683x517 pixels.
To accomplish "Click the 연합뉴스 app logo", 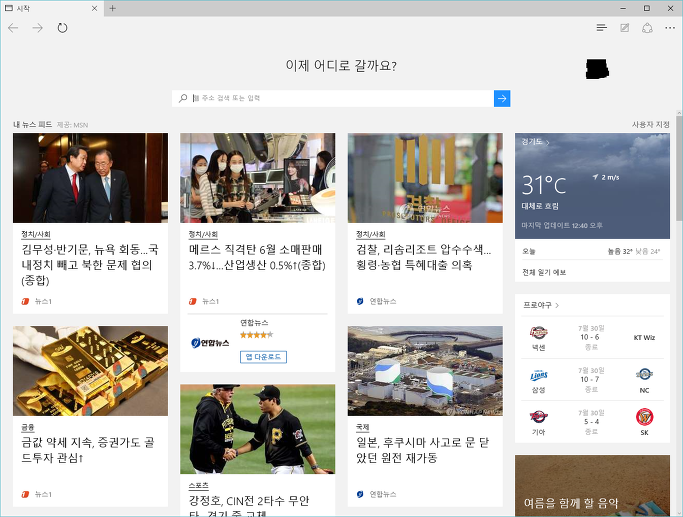I will (x=210, y=343).
